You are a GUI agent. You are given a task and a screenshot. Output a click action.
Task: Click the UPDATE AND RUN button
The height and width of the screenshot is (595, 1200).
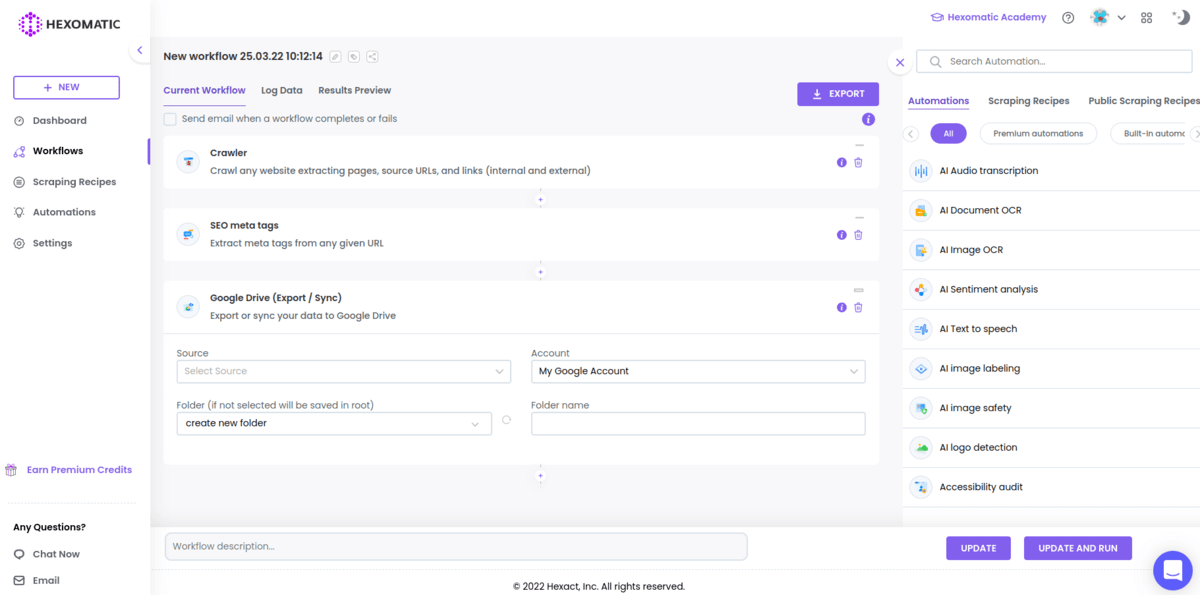click(1077, 548)
